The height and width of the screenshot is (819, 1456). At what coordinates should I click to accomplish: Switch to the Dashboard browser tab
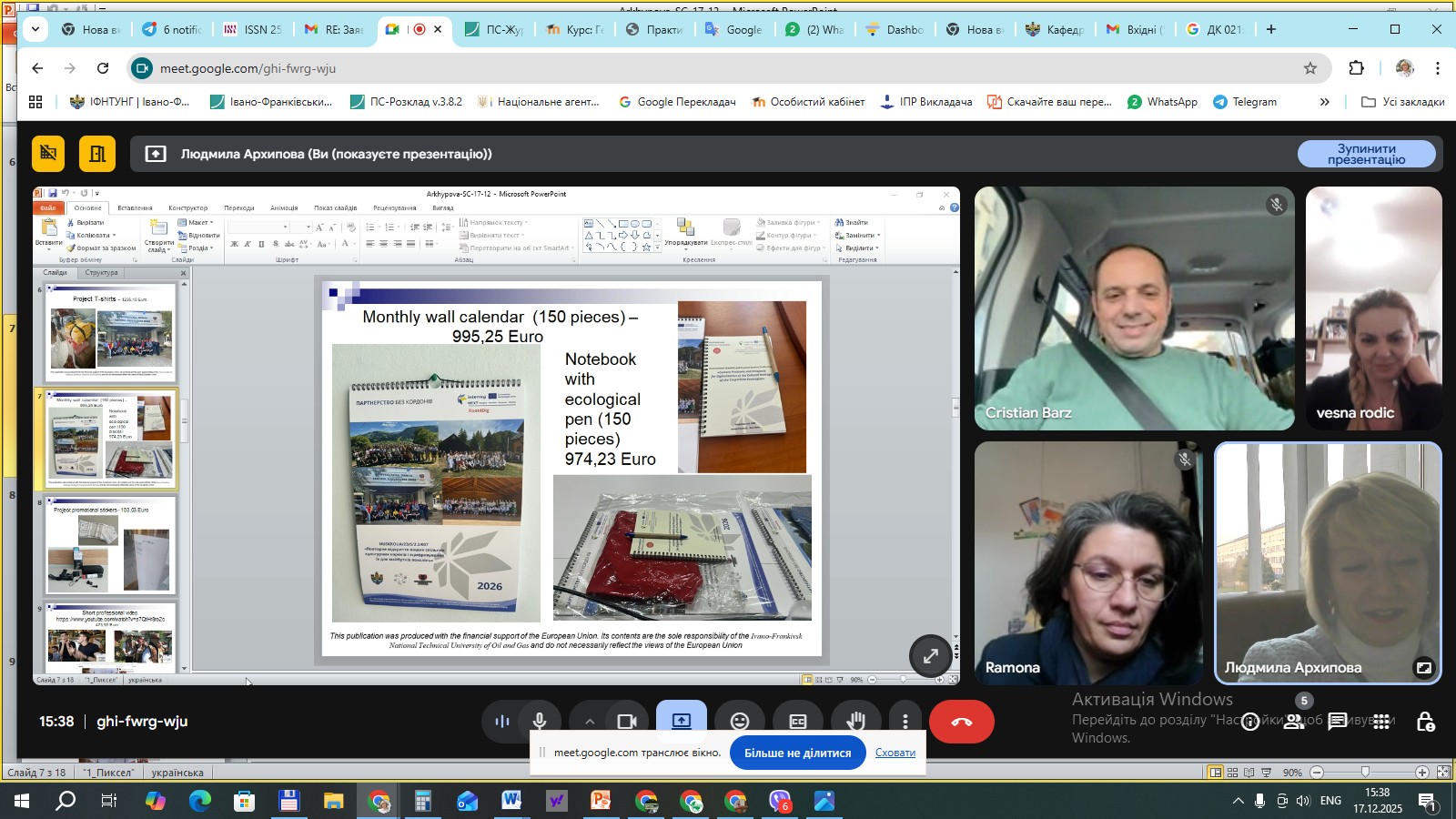pos(895,29)
